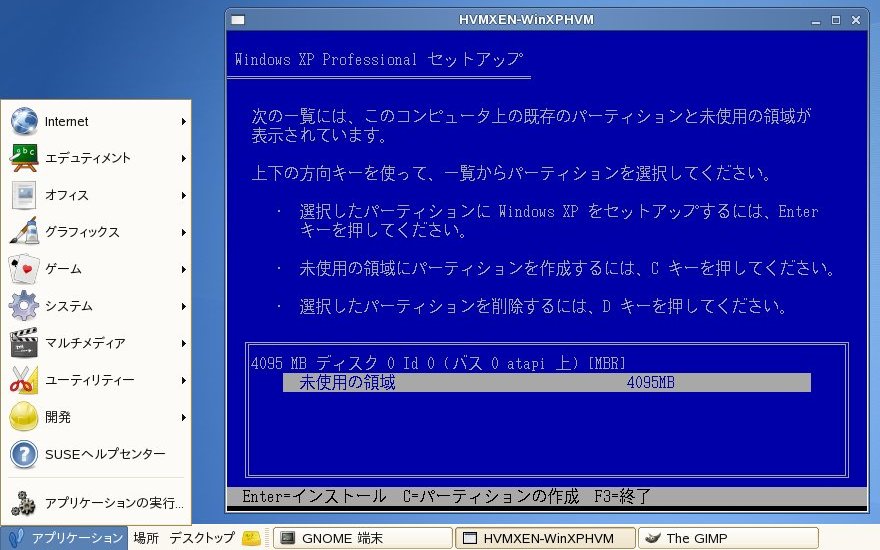
Task: Click the gears icon for アプリケーションの実行
Action: (x=24, y=503)
